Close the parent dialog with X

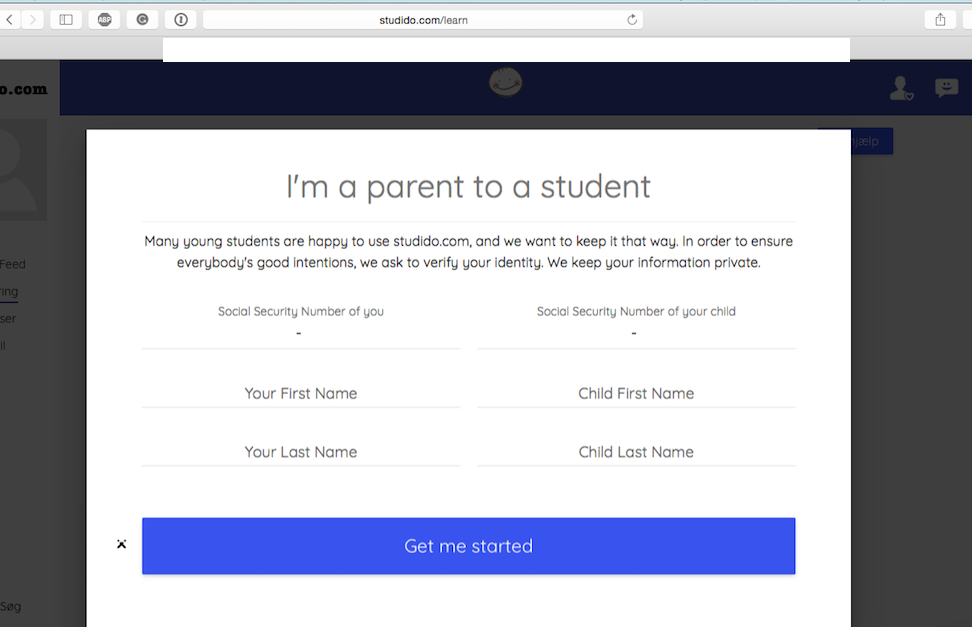[122, 544]
